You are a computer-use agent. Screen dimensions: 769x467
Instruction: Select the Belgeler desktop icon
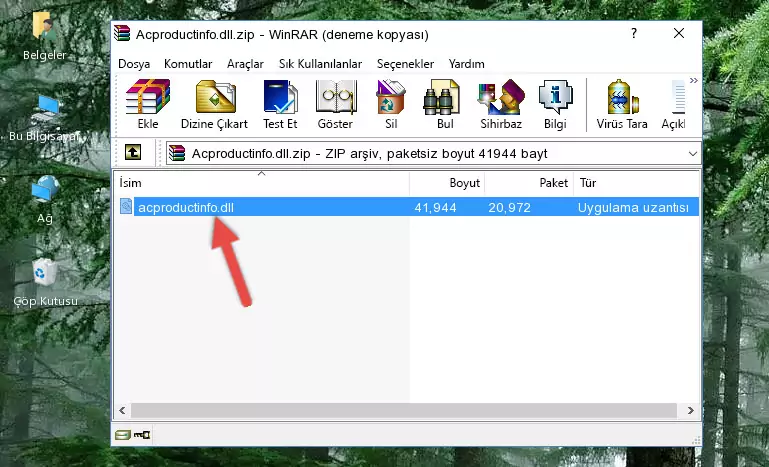[x=45, y=36]
